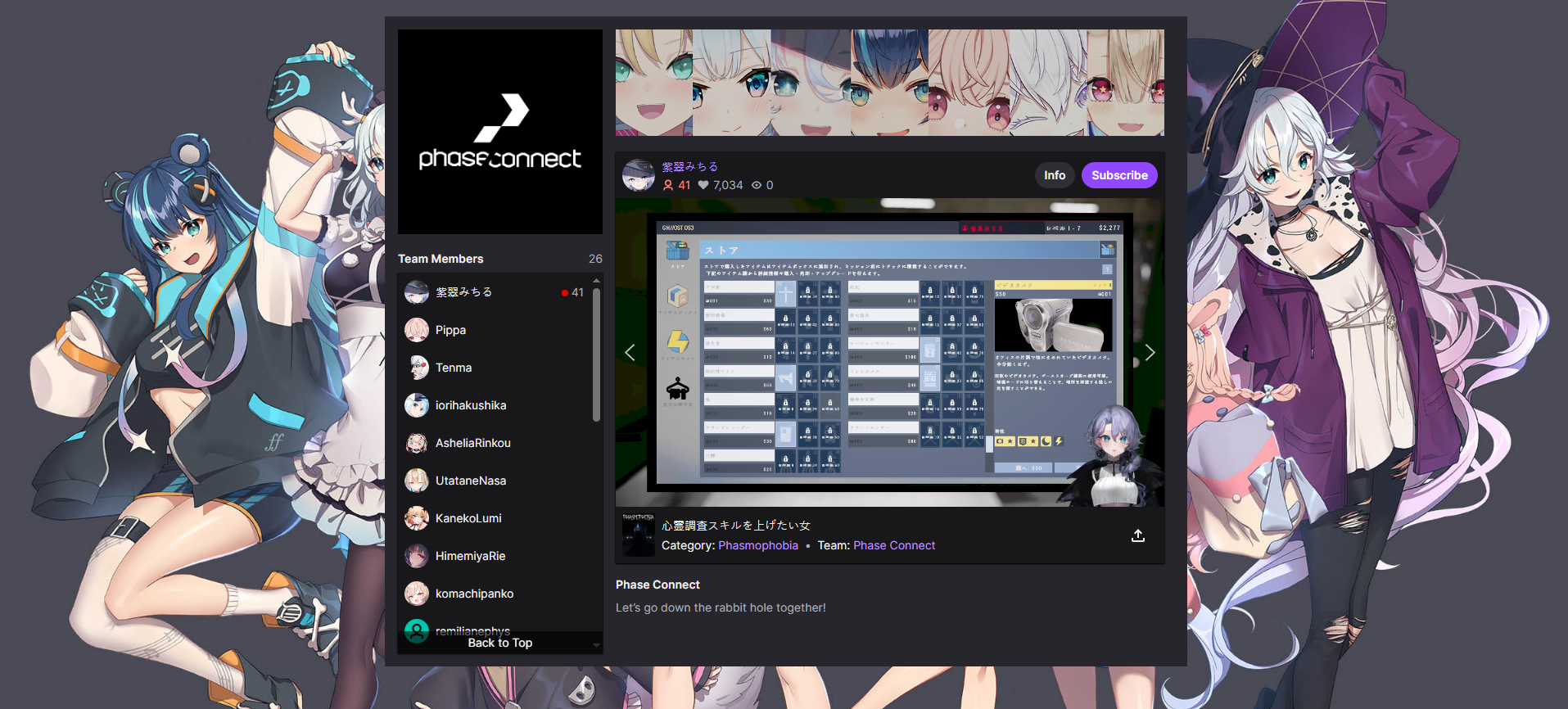
Task: Click the member list scroll down arrow
Action: coord(596,646)
